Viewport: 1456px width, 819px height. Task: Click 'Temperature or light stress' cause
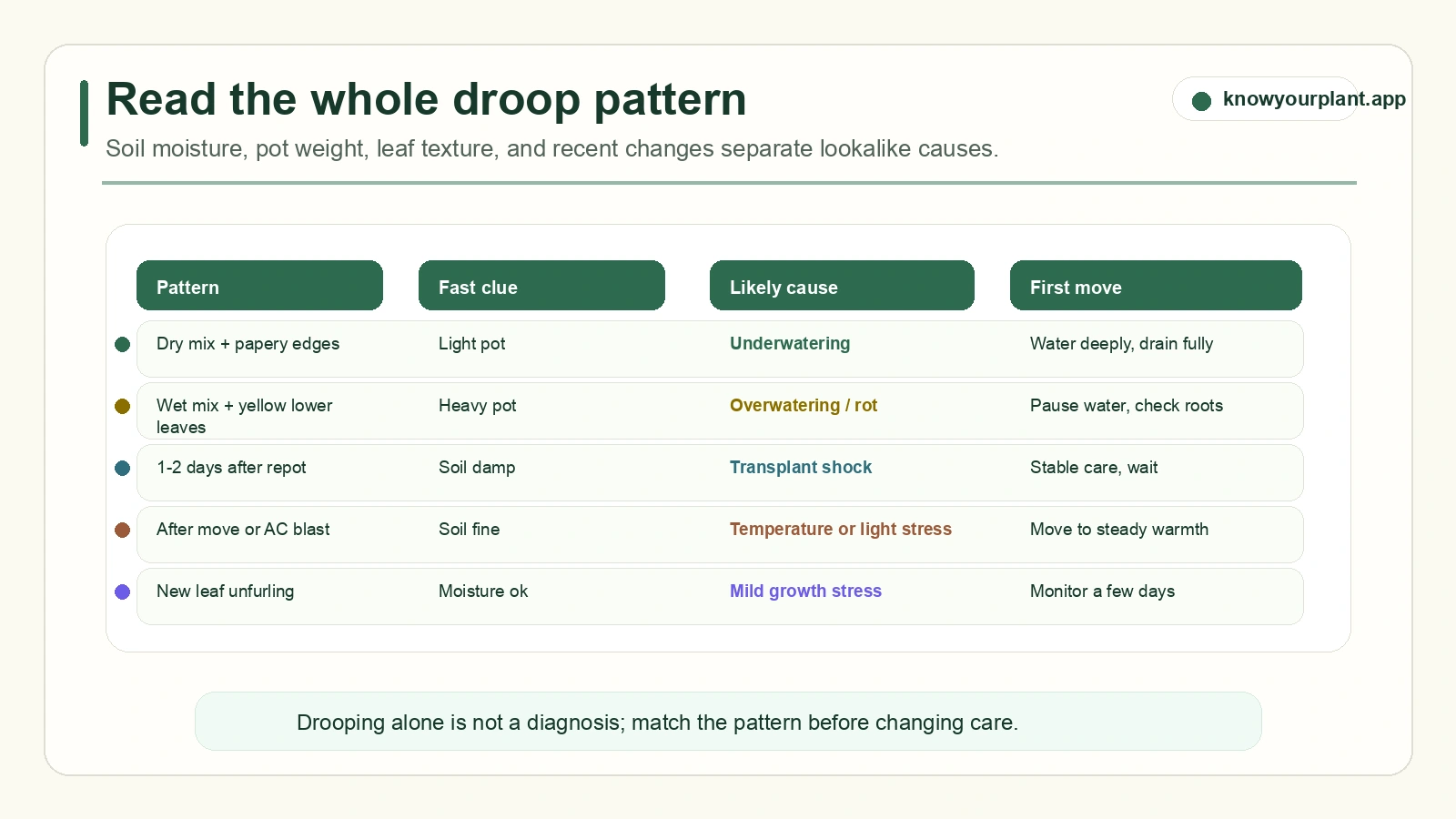pyautogui.click(x=841, y=530)
